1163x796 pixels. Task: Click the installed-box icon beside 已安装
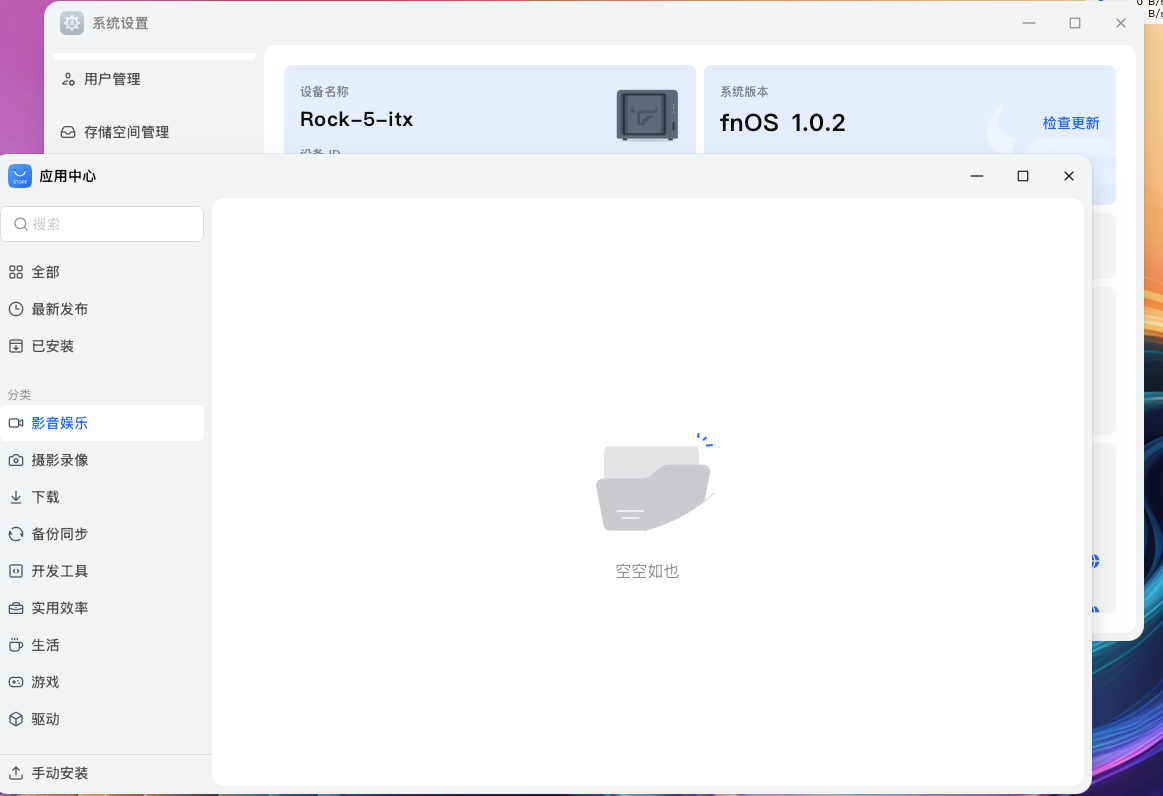(16, 346)
